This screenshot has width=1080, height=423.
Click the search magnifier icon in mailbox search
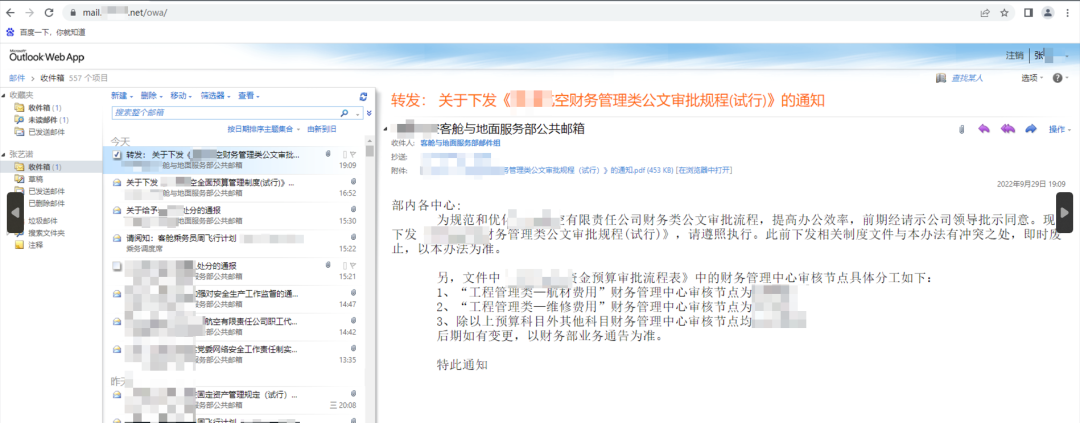345,112
